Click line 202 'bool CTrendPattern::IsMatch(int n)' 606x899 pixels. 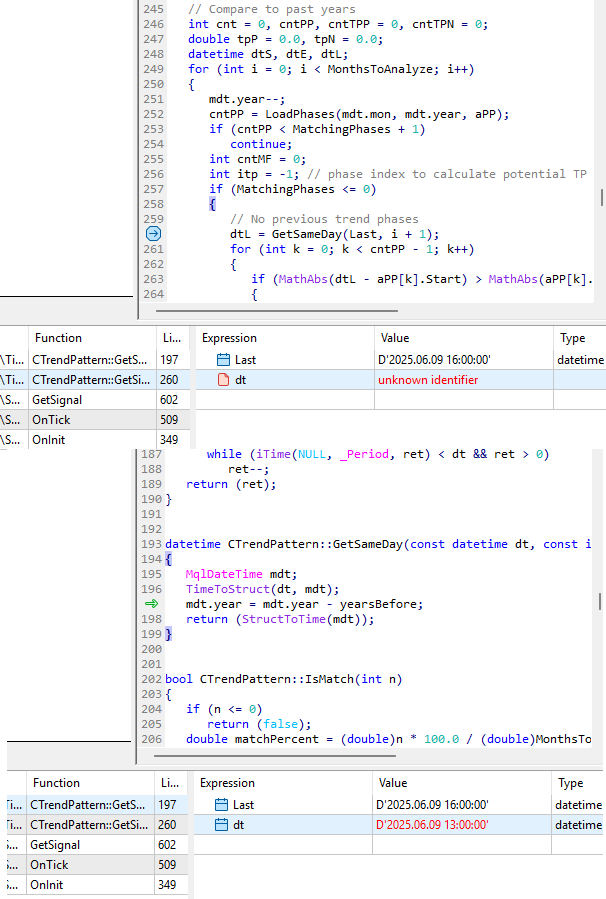click(x=284, y=679)
